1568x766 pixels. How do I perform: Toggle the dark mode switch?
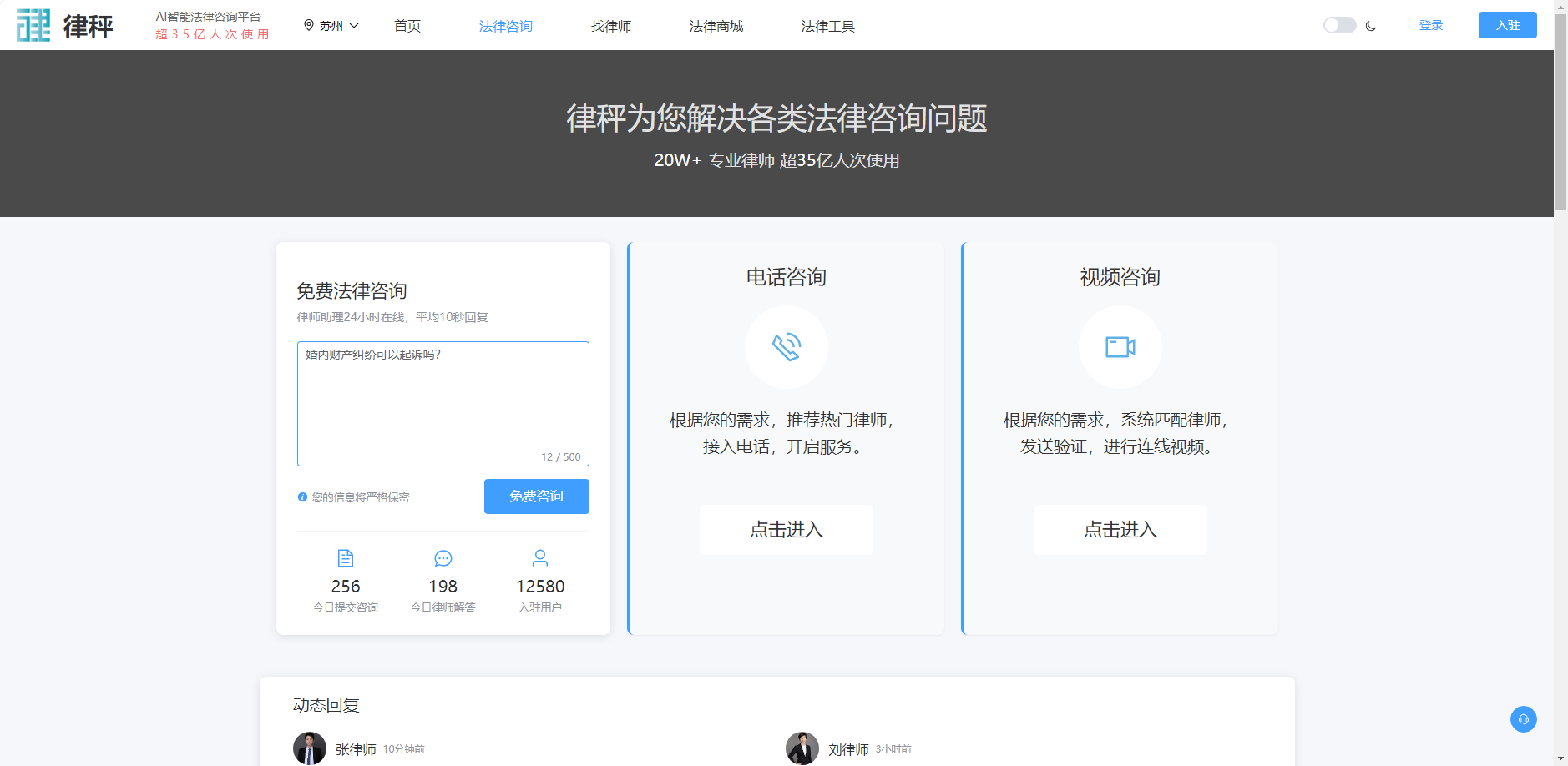[x=1339, y=26]
